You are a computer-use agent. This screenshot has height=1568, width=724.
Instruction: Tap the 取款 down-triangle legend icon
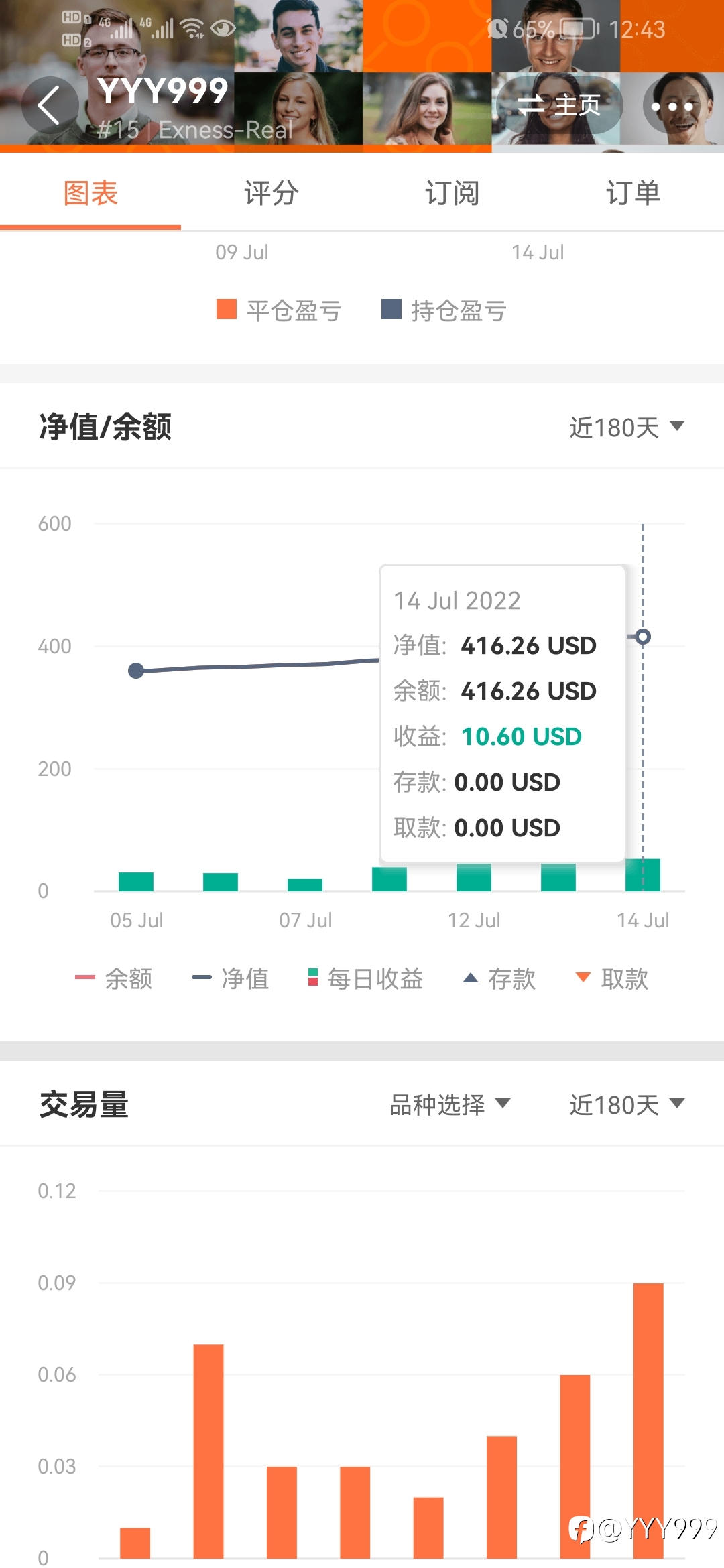[x=583, y=978]
